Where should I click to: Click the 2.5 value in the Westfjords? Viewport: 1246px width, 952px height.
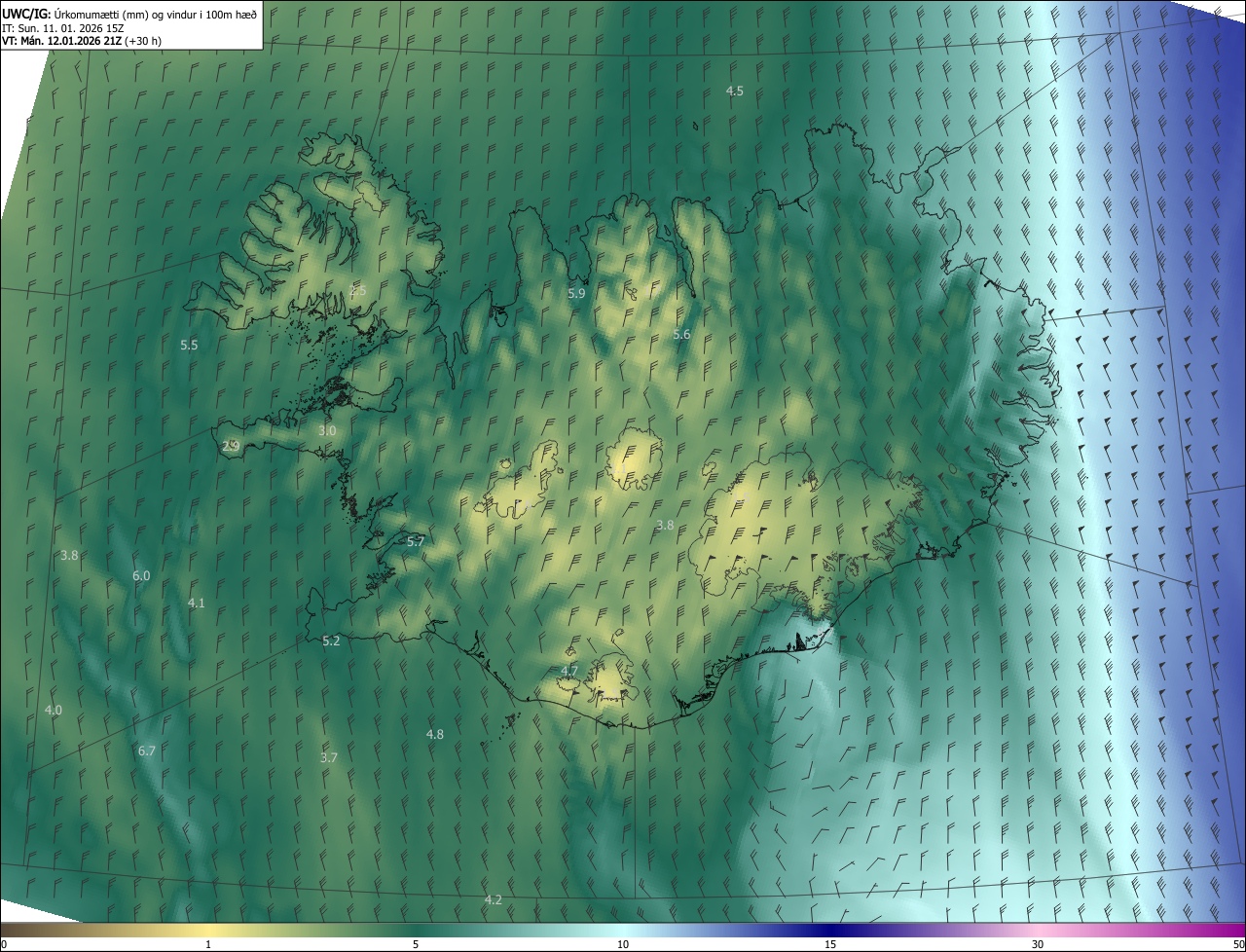click(357, 290)
